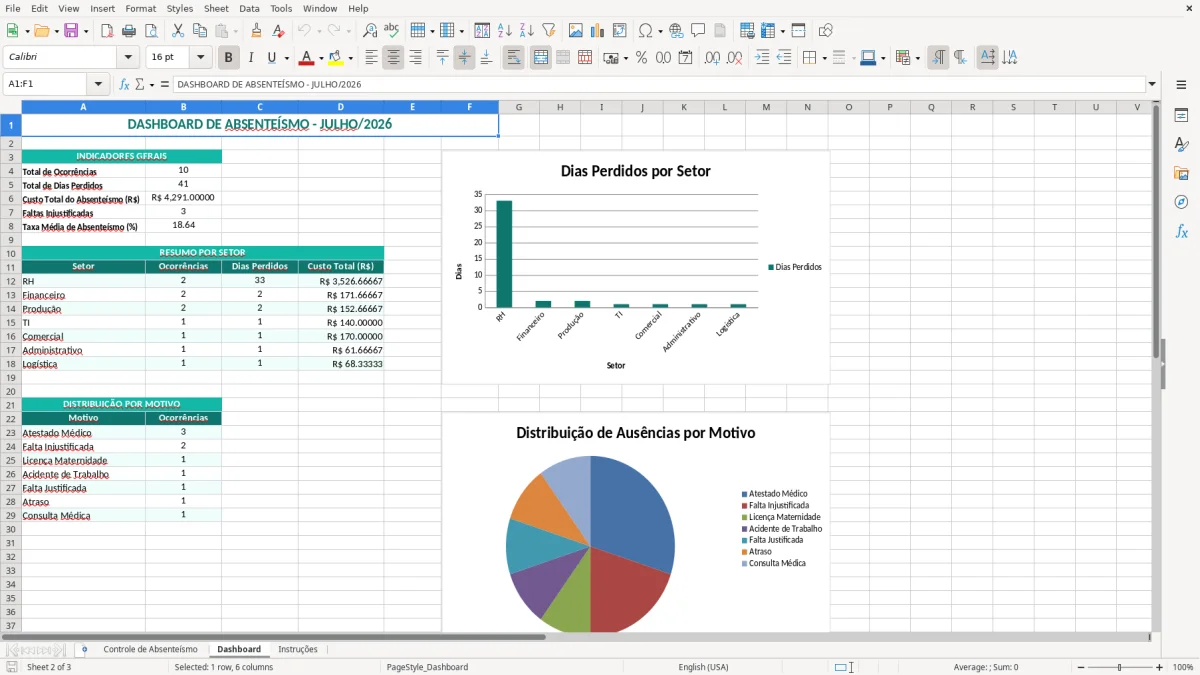Export directly as PDF
Screen dimensions: 1200x675
point(107,31)
